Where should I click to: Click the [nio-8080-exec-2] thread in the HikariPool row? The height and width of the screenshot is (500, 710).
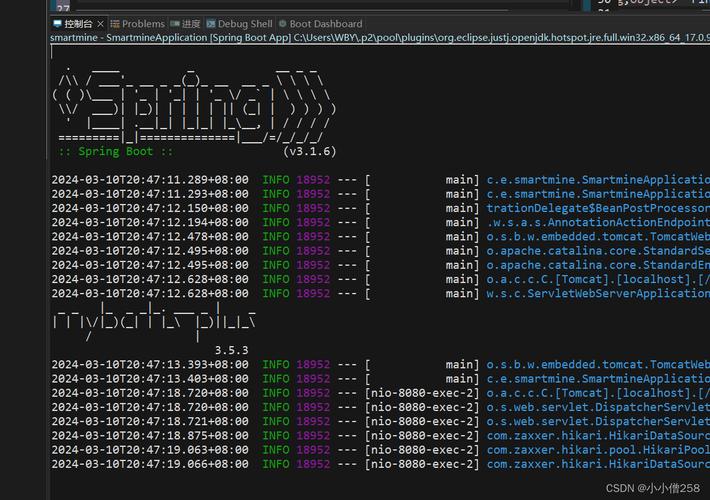click(422, 450)
